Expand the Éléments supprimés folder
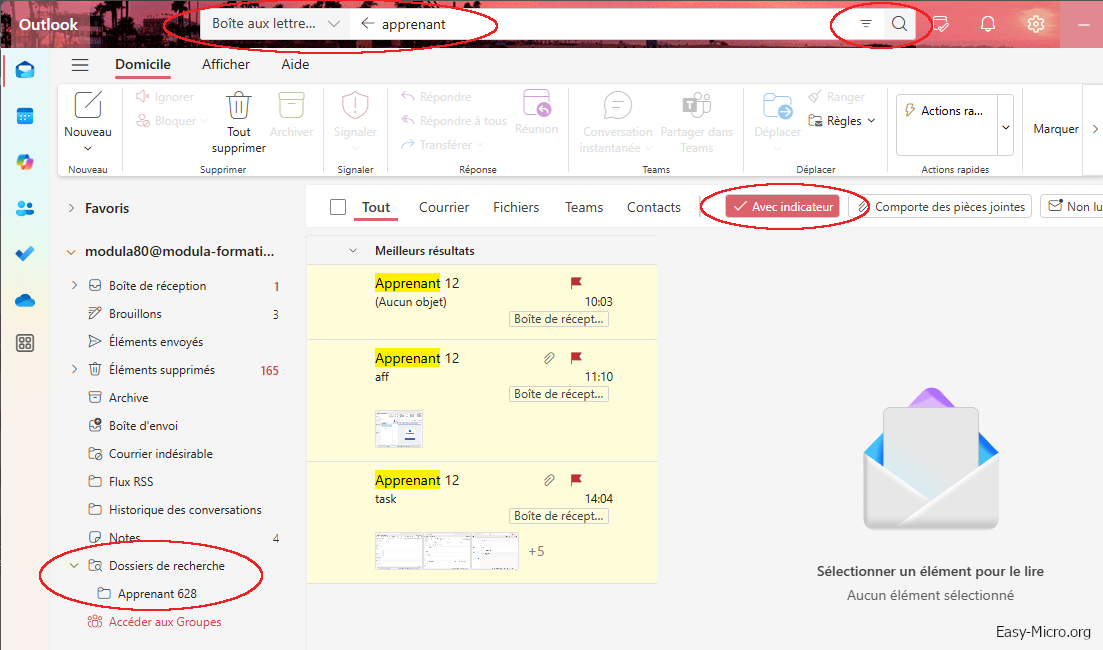 [75, 369]
